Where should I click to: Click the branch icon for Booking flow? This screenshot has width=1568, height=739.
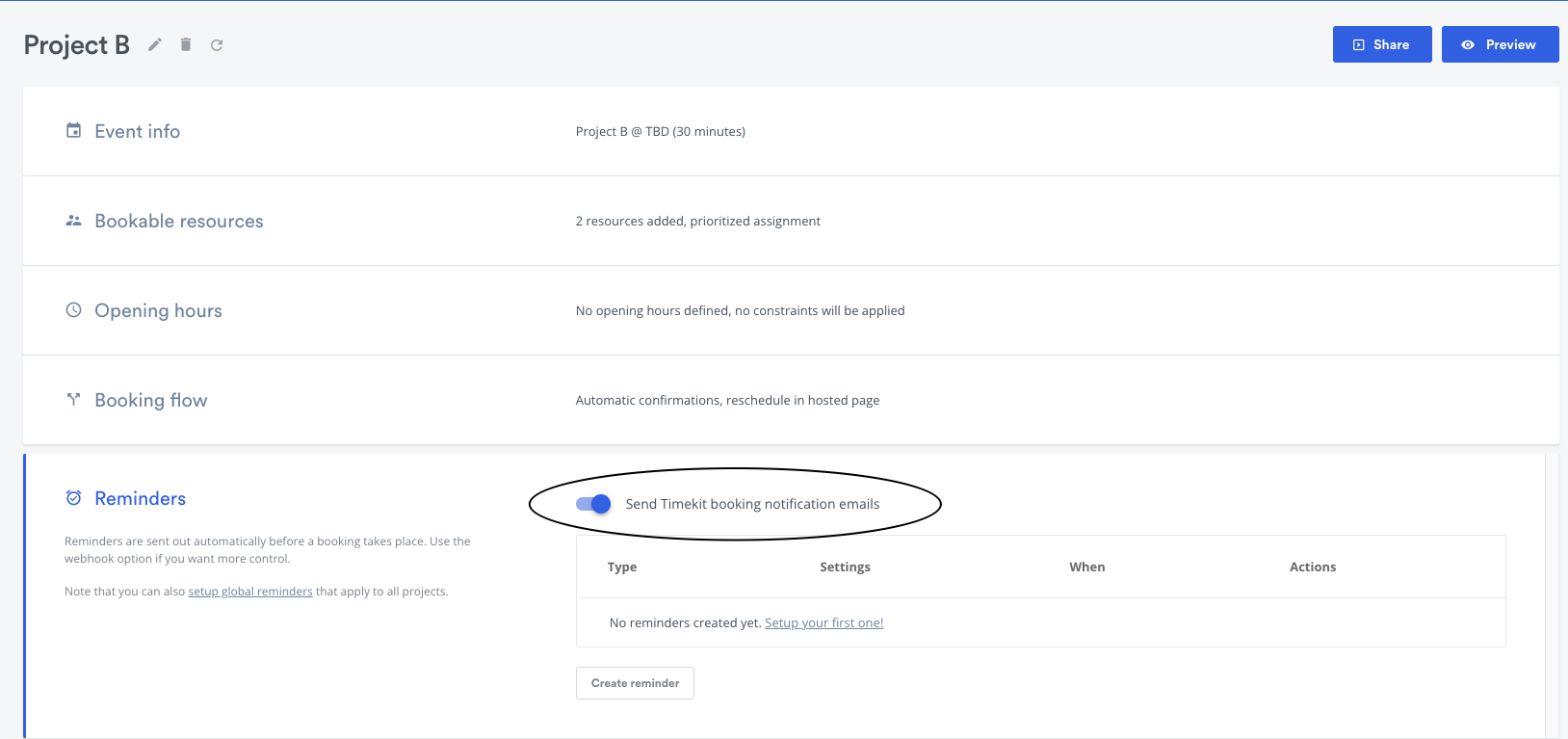pyautogui.click(x=73, y=399)
